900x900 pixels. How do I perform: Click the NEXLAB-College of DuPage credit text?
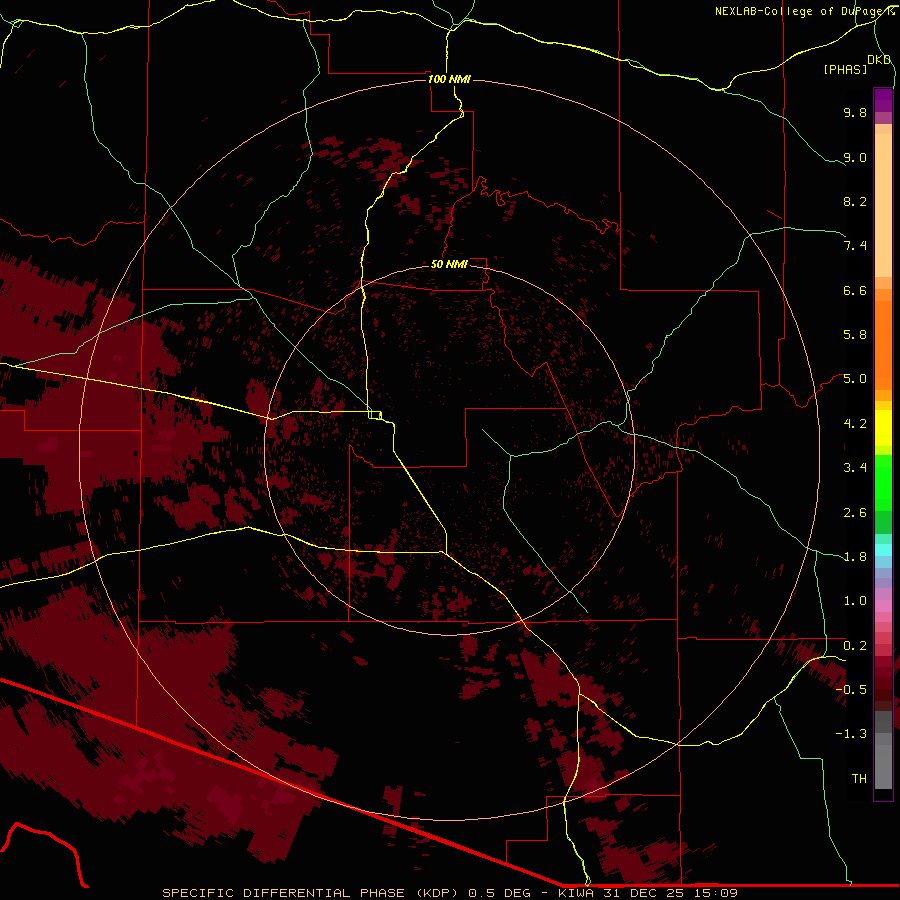pos(804,11)
